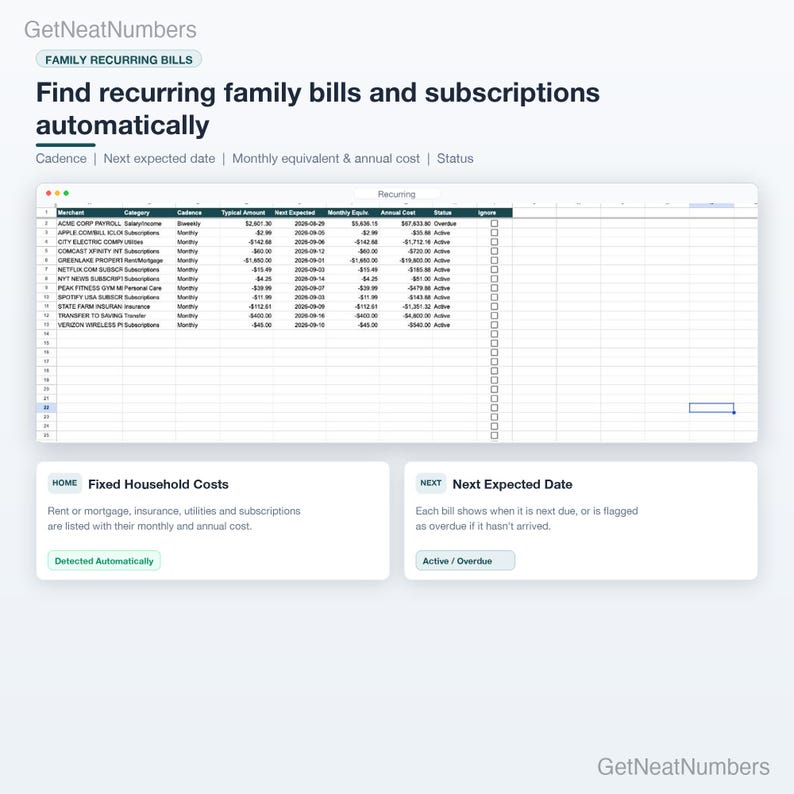Select the Utilities category cell
Image resolution: width=794 pixels, height=794 pixels.
149,242
